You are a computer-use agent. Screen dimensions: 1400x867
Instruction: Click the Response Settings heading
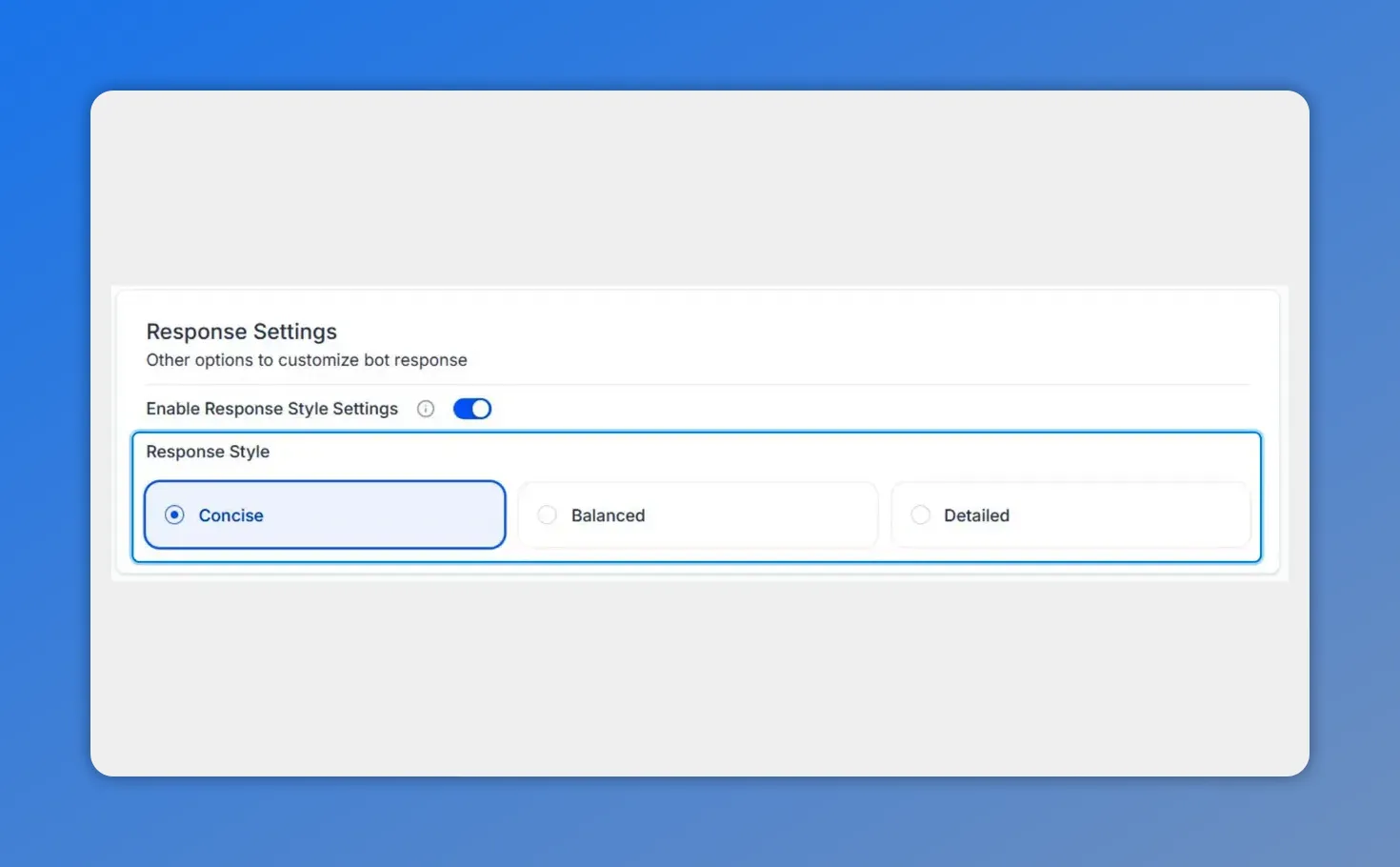(x=241, y=331)
